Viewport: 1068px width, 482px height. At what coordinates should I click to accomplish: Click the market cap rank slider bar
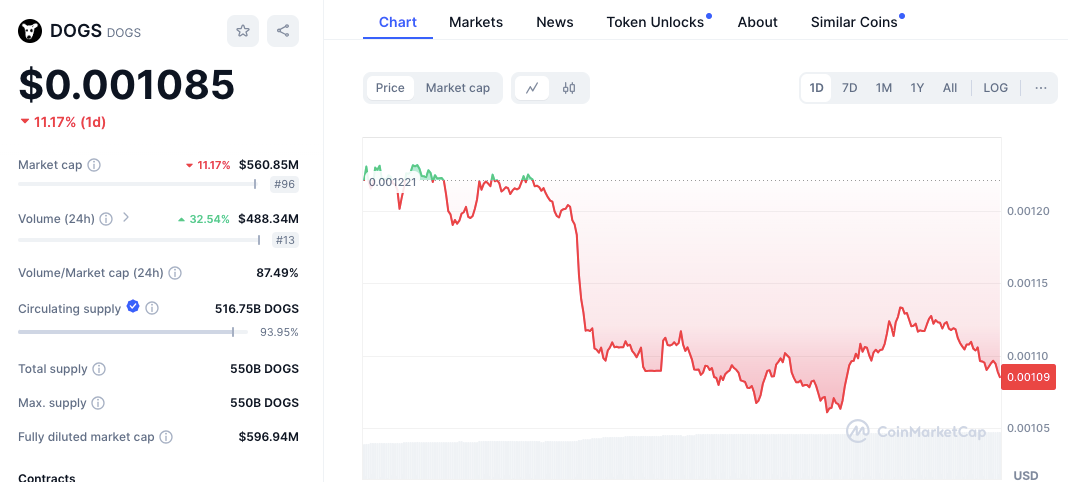[x=137, y=184]
